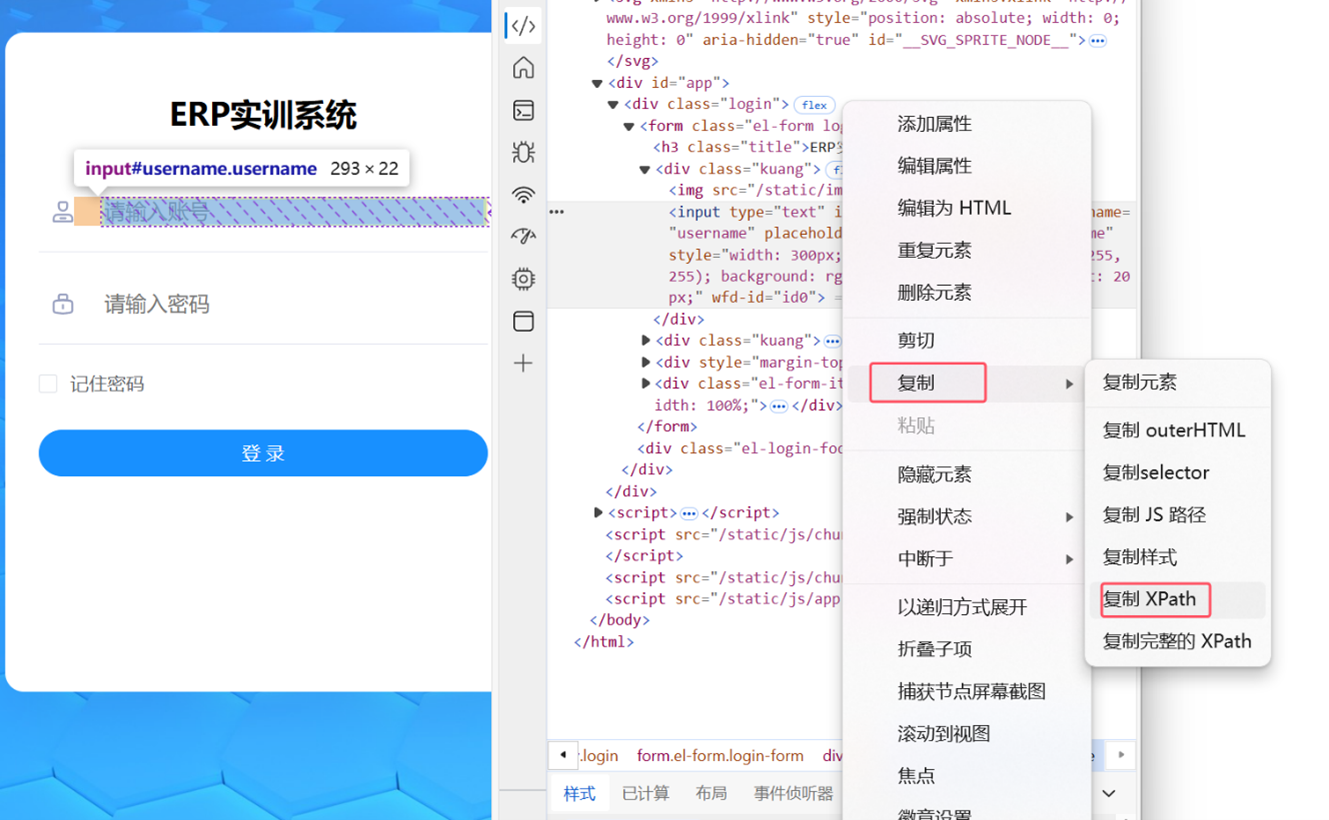This screenshot has width=1329, height=820.
Task: Open the Application panel icon
Action: (x=523, y=321)
